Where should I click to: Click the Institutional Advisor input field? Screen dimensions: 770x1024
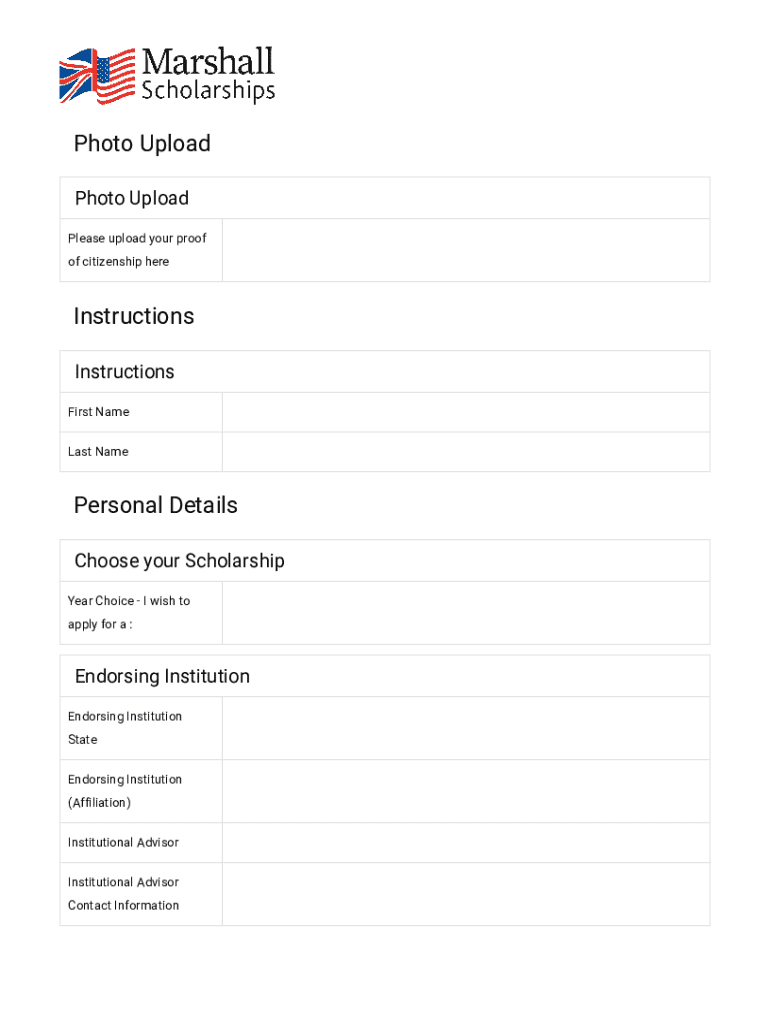(465, 843)
